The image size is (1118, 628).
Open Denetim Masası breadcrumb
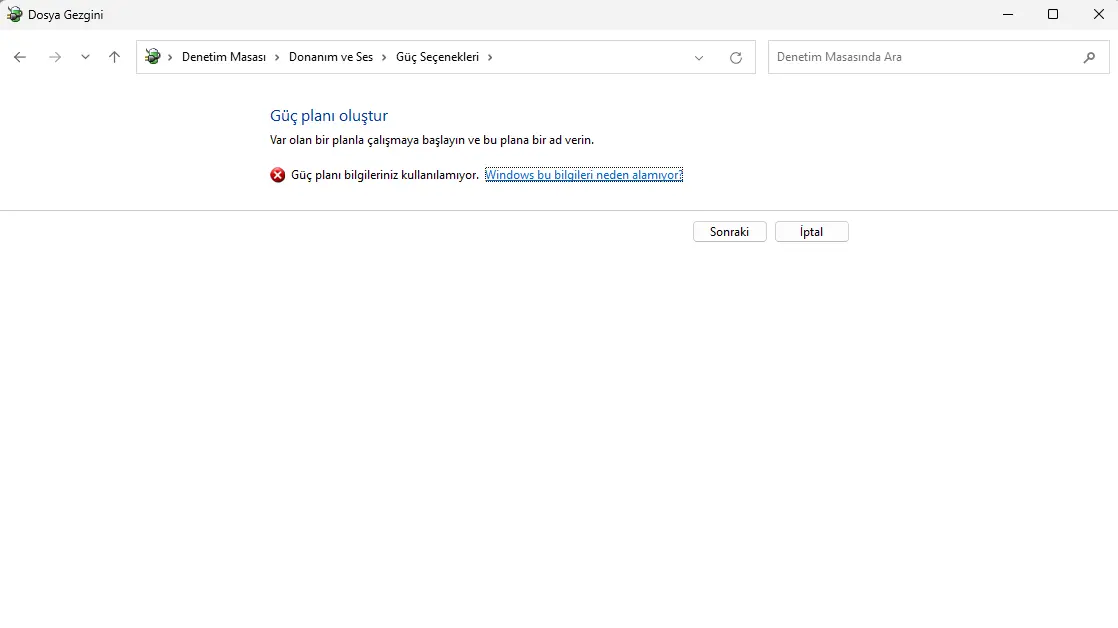(x=224, y=57)
